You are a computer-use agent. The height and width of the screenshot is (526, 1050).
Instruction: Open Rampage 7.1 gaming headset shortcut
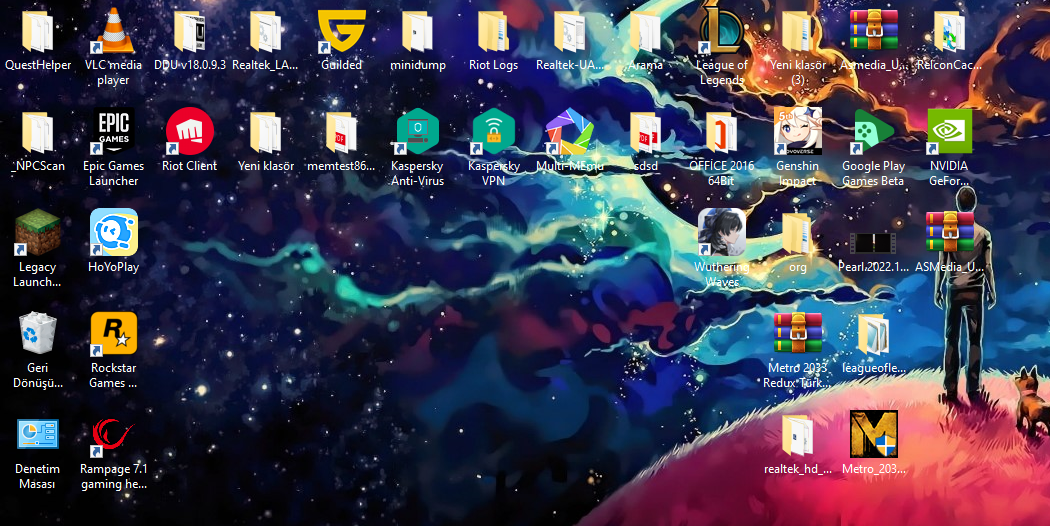tap(113, 436)
